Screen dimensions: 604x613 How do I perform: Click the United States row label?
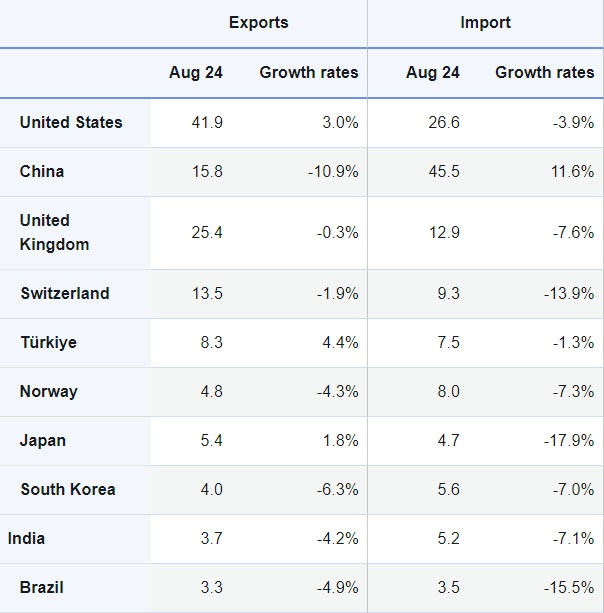point(71,122)
